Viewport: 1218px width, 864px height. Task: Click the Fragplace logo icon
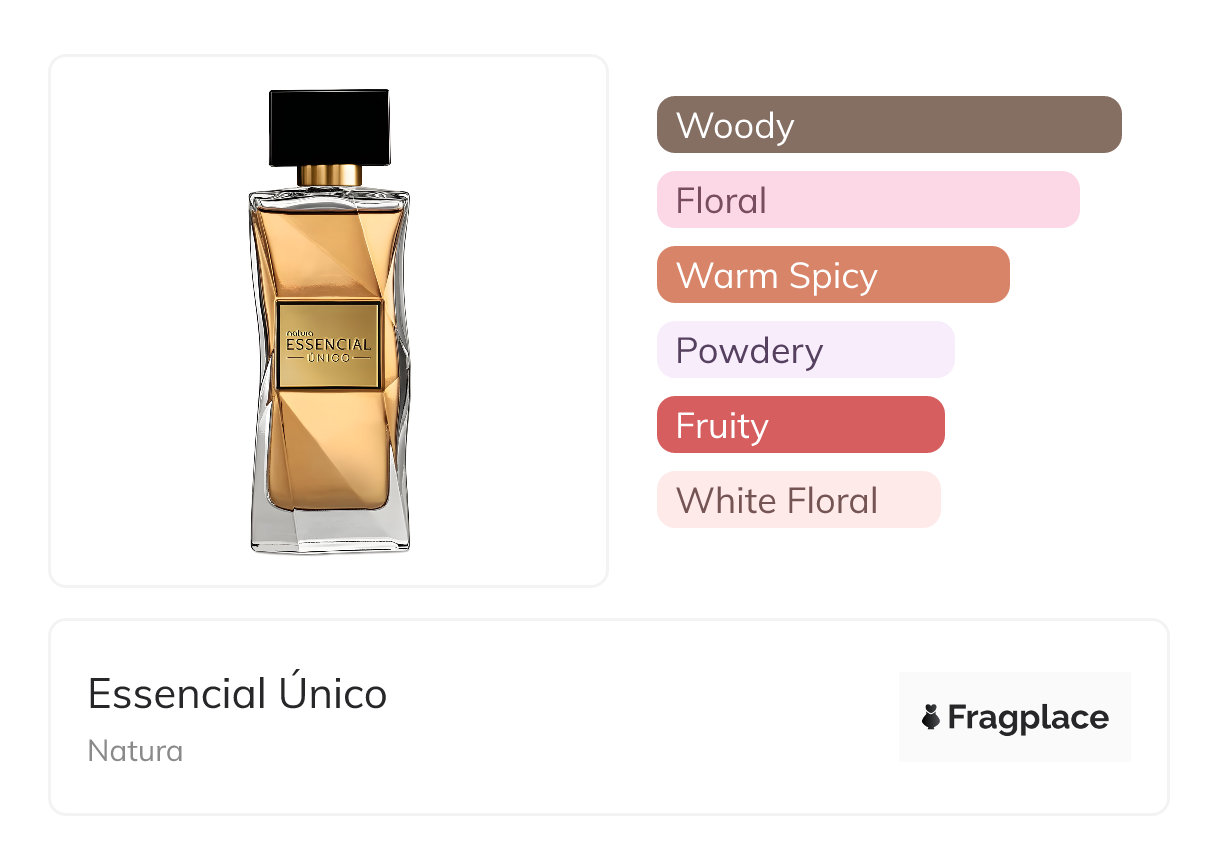tap(931, 717)
